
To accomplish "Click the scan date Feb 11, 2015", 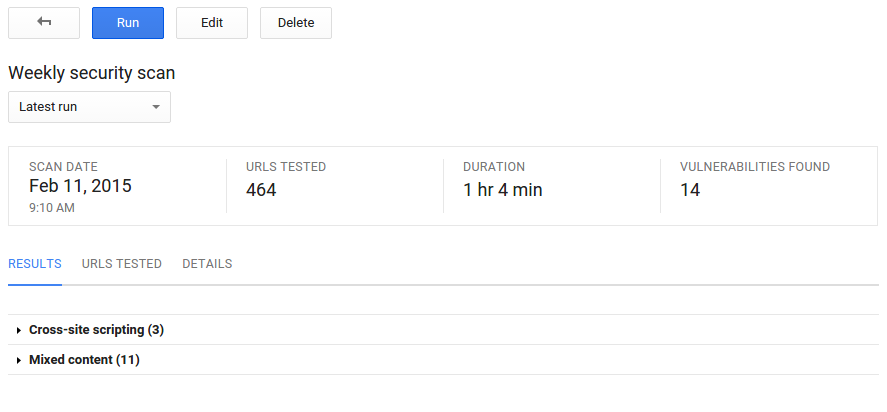I will [80, 186].
